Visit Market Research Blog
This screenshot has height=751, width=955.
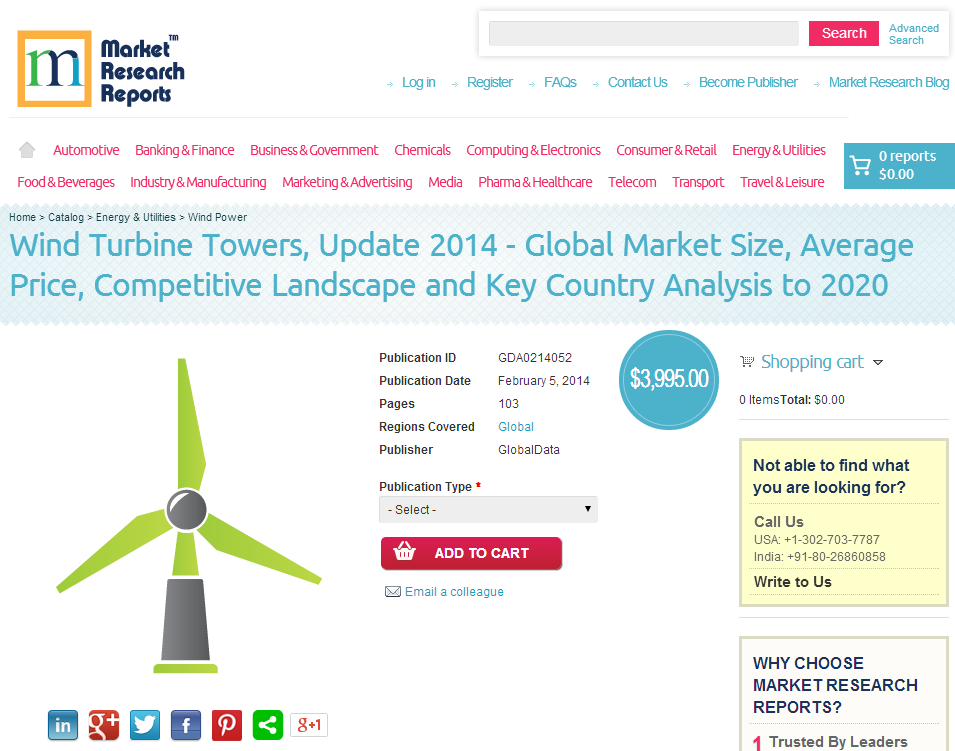(889, 82)
